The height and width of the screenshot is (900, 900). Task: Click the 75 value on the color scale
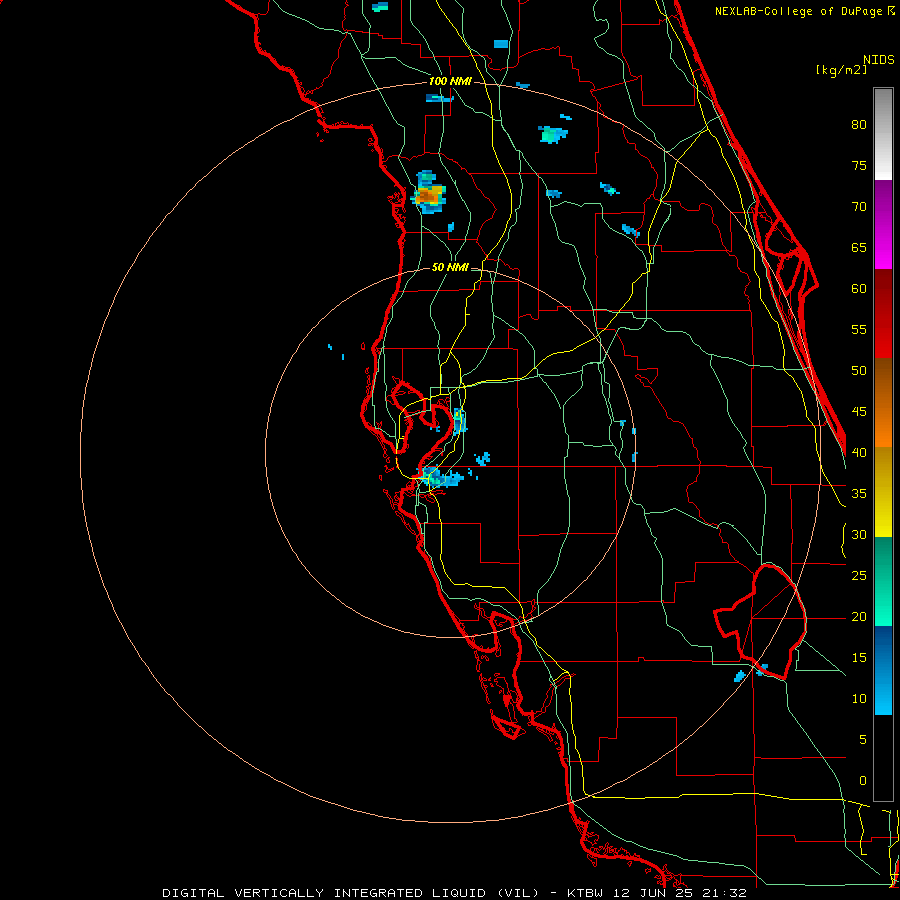[x=859, y=165]
